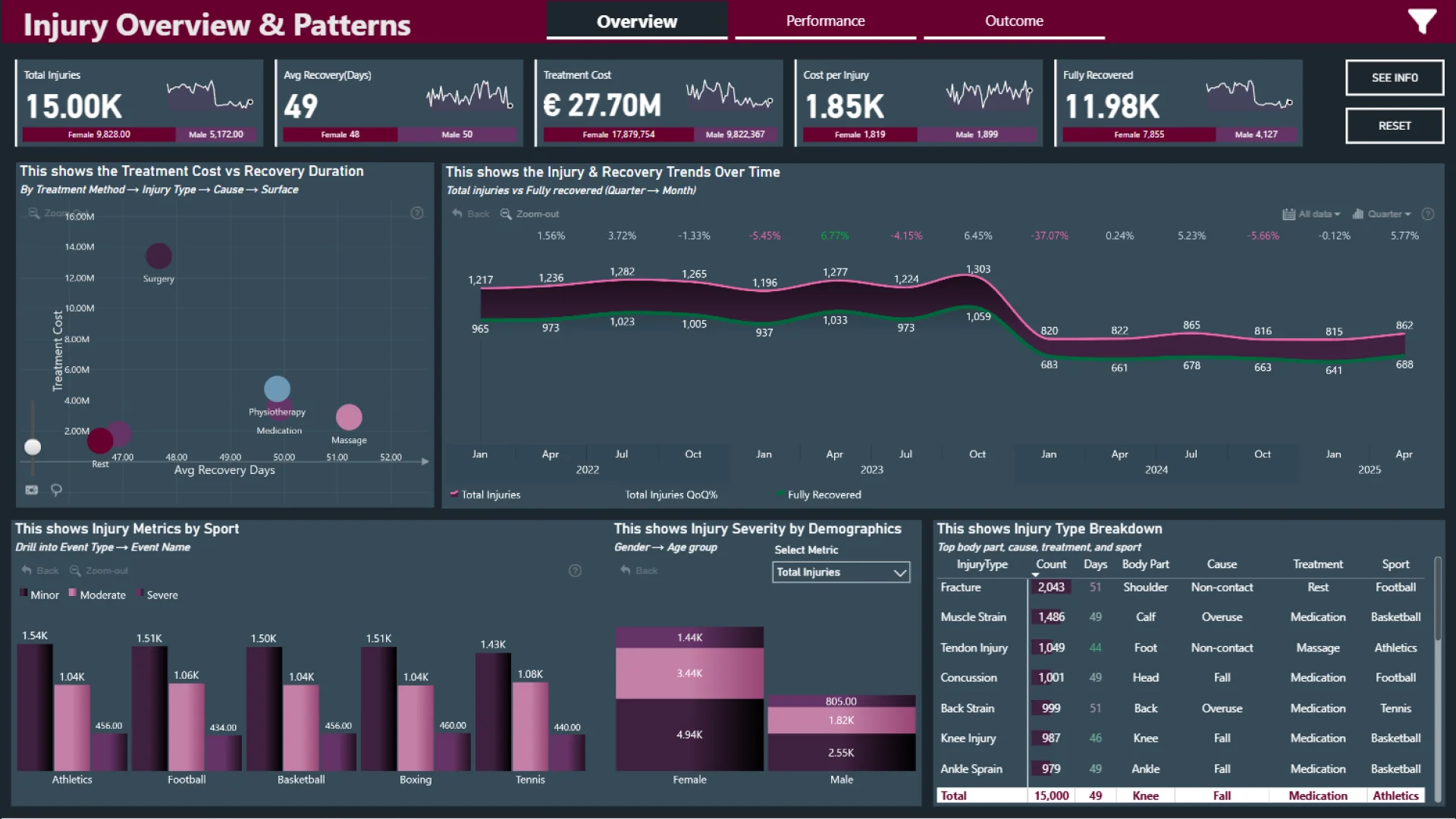Toggle Total Injuries QoQ% series in legend

tap(671, 494)
